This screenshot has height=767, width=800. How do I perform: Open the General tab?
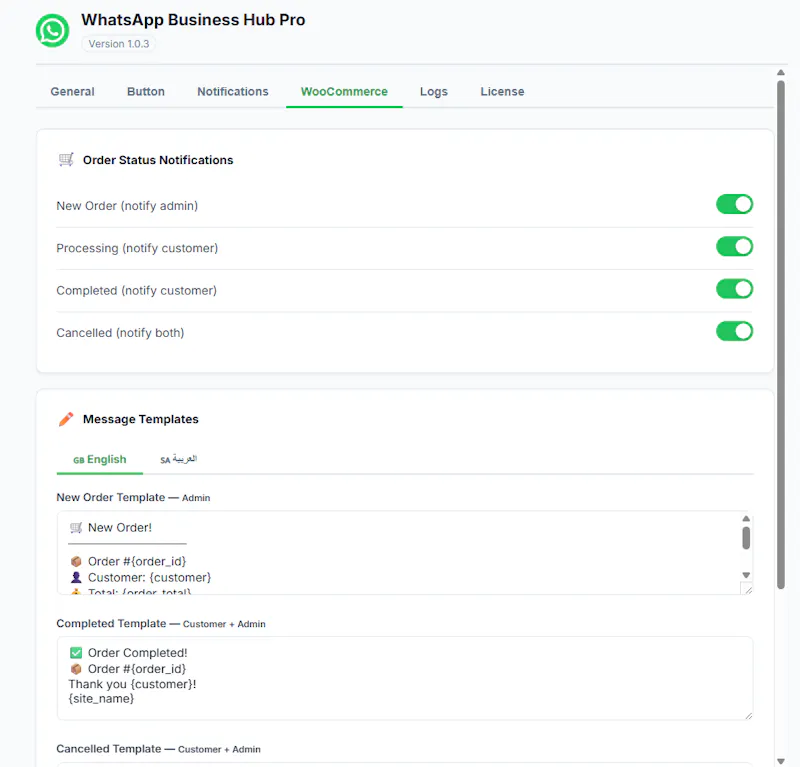tap(72, 91)
